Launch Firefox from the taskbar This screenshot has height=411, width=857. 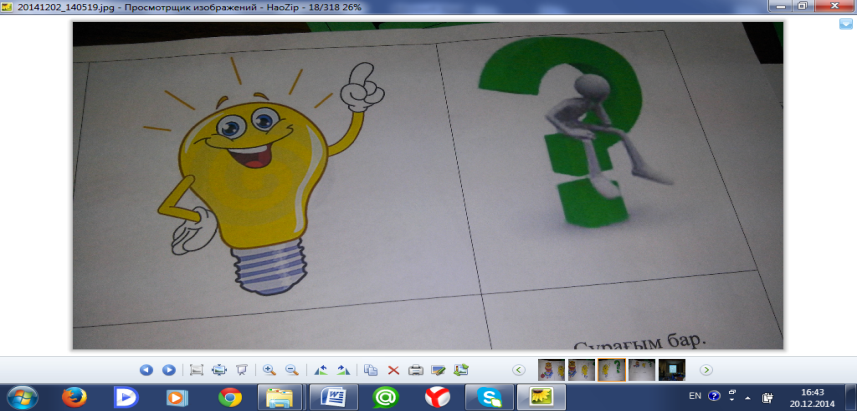pyautogui.click(x=74, y=397)
